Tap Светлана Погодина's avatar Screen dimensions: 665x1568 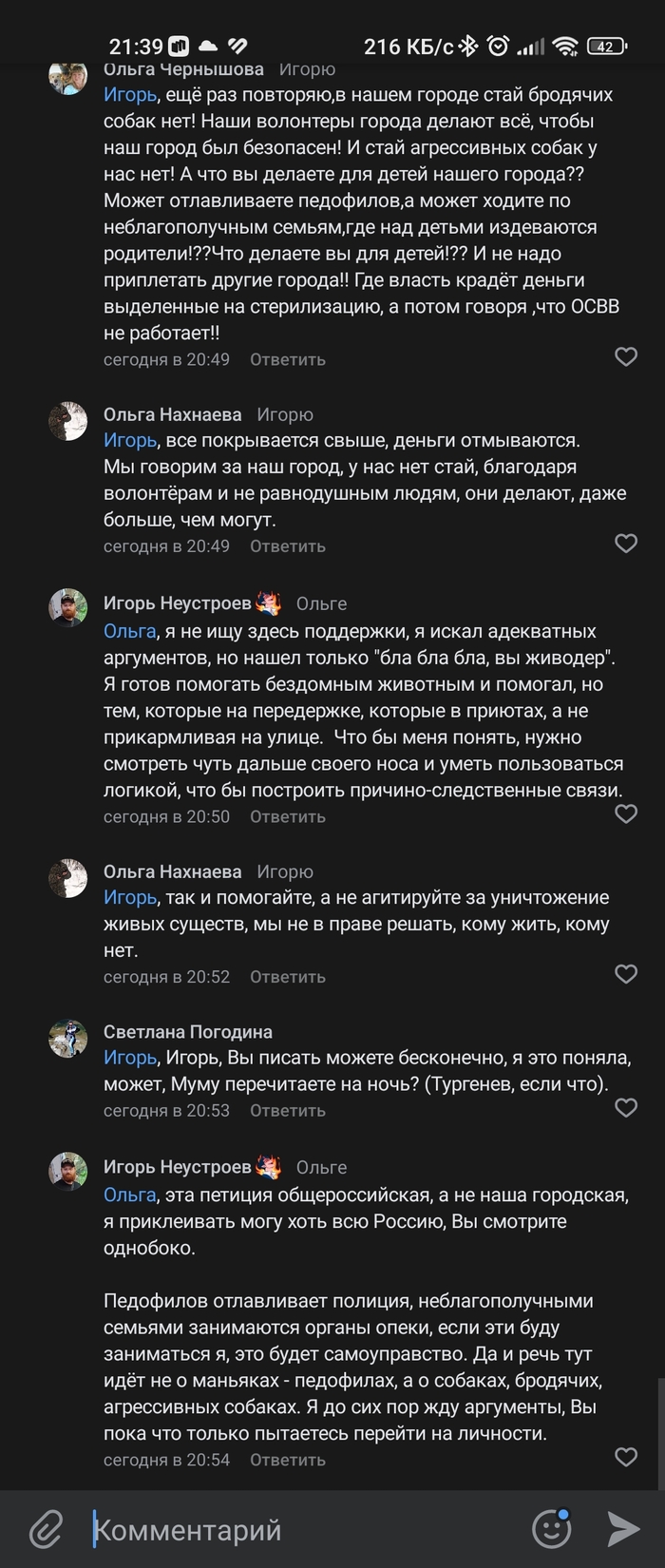click(x=67, y=1039)
